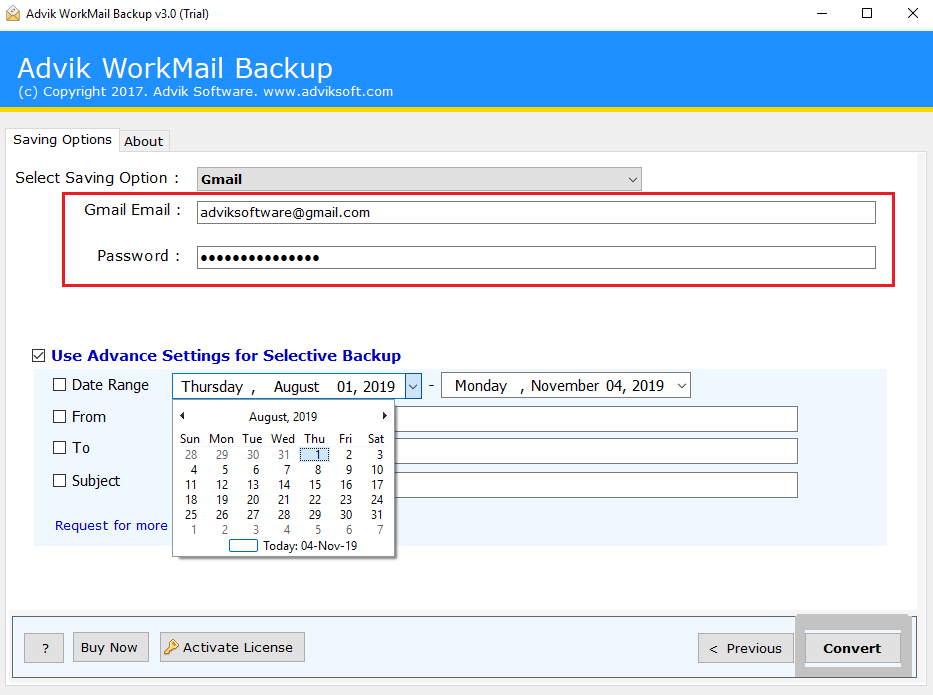Select August 1 in the calendar

[x=315, y=455]
